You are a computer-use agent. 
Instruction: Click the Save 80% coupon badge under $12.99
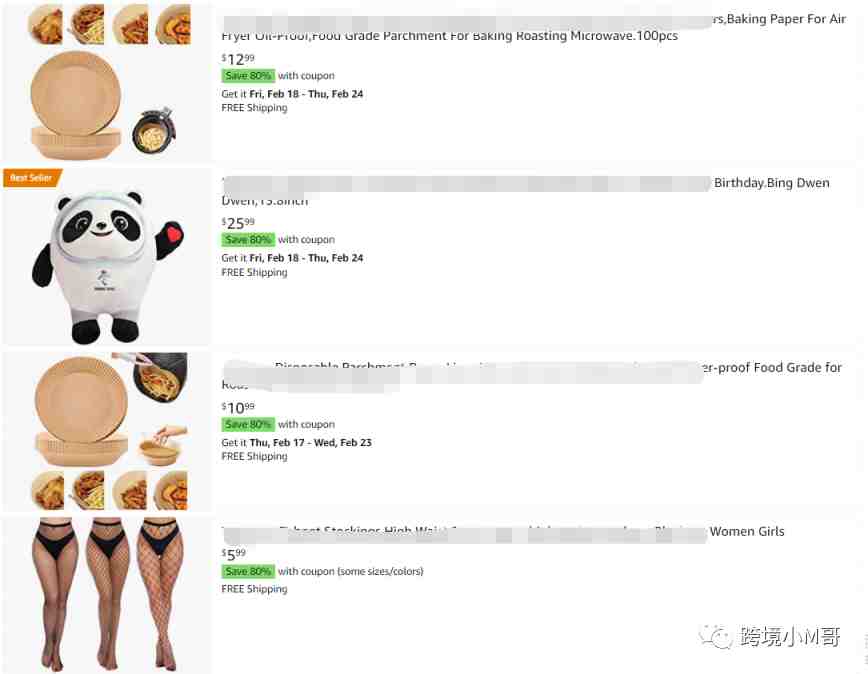coord(248,76)
